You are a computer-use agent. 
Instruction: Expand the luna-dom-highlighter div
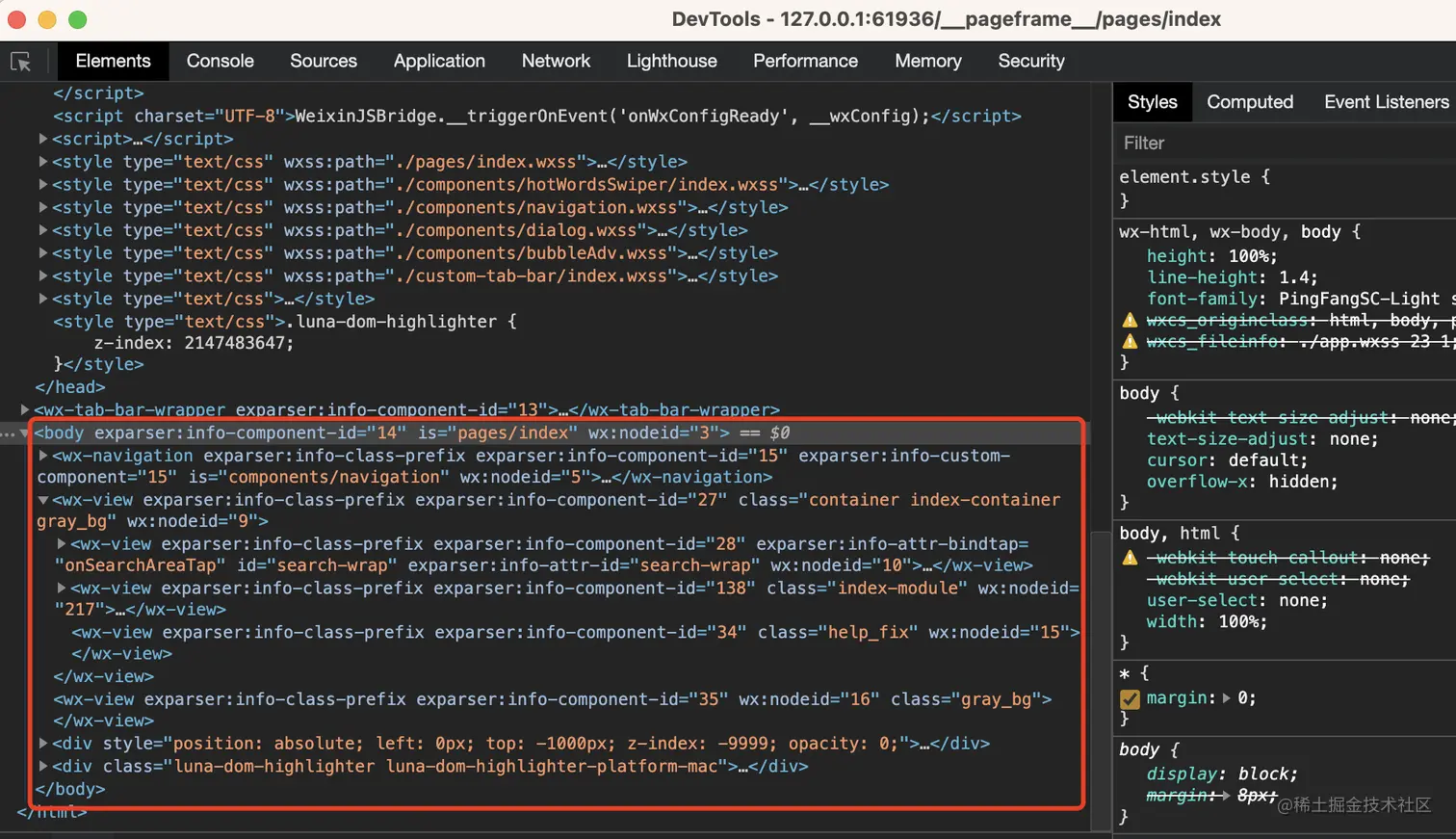43,767
